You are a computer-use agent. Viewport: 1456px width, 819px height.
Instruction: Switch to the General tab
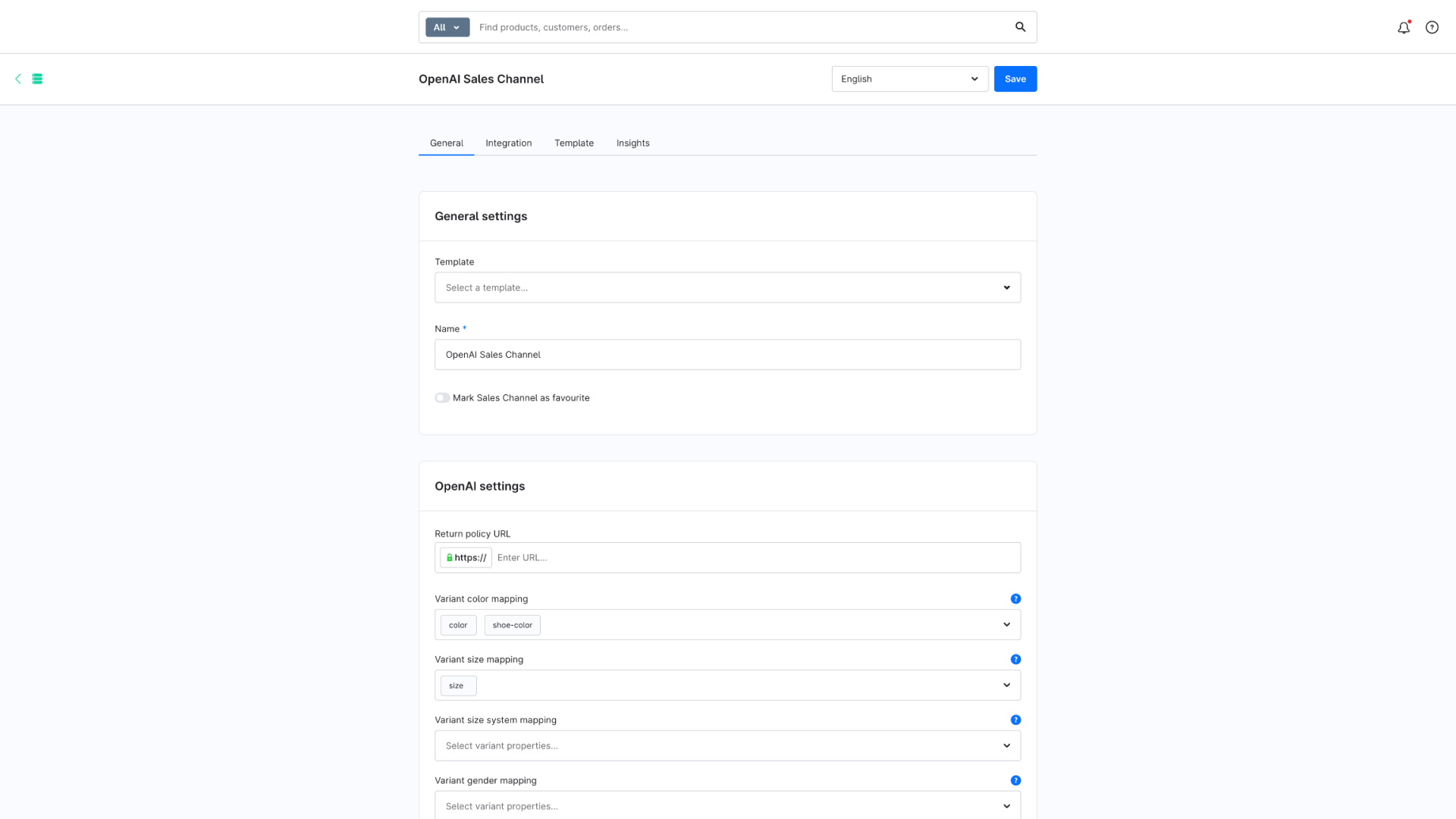click(446, 143)
